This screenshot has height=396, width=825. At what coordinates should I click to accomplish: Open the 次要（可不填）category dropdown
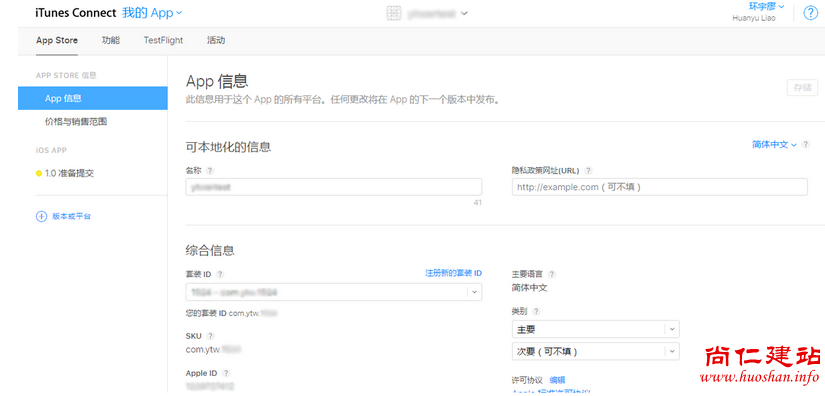point(595,351)
